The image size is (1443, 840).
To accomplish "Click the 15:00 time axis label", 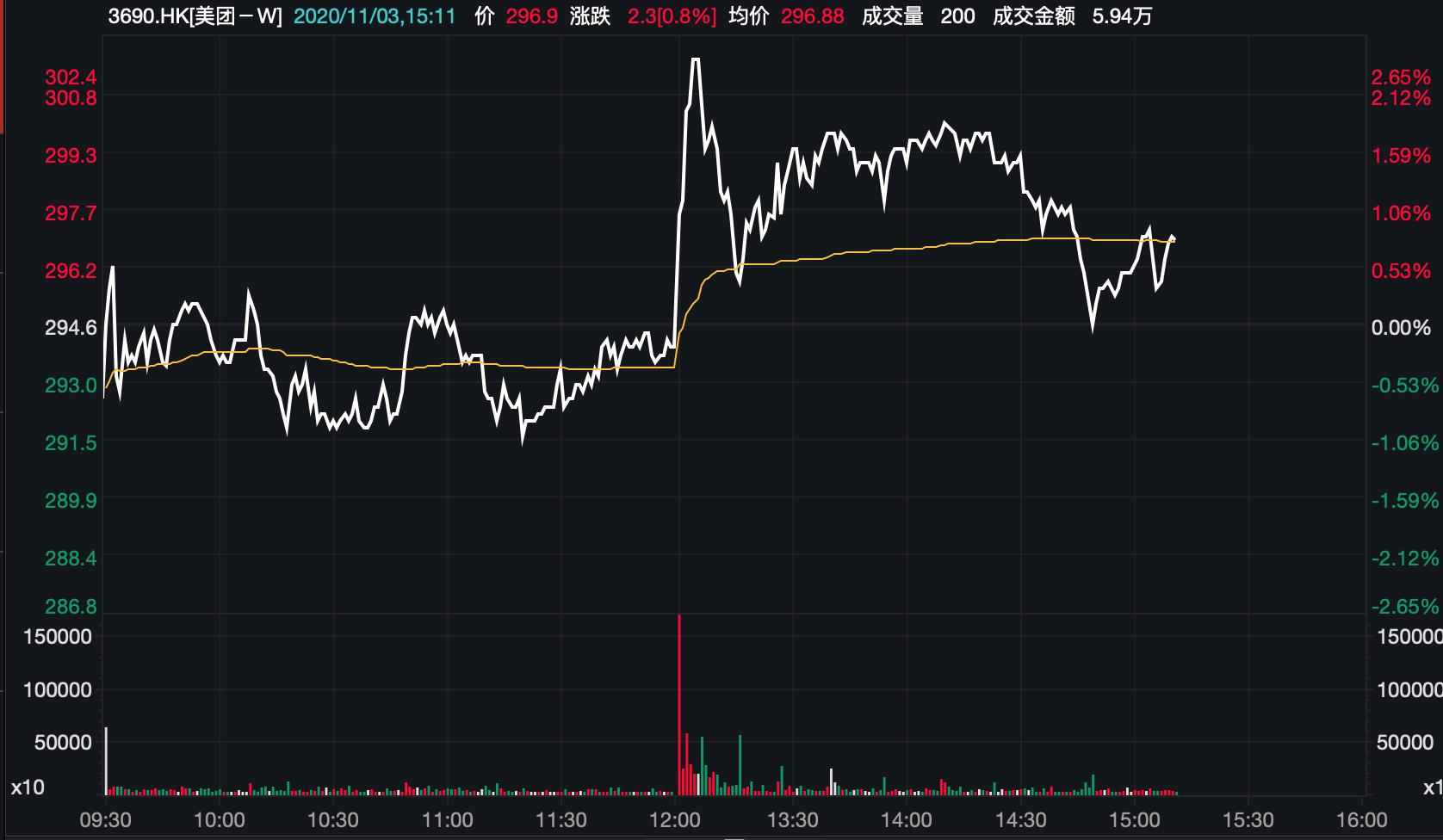I will 1135,820.
